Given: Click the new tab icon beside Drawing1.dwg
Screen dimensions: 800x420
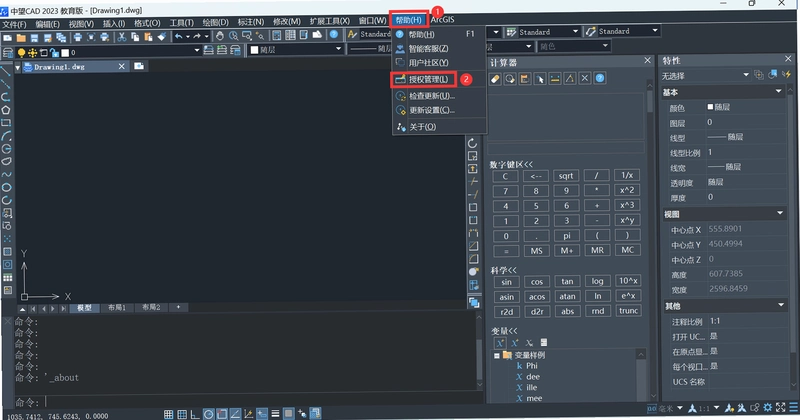Looking at the screenshot, I should click(139, 66).
